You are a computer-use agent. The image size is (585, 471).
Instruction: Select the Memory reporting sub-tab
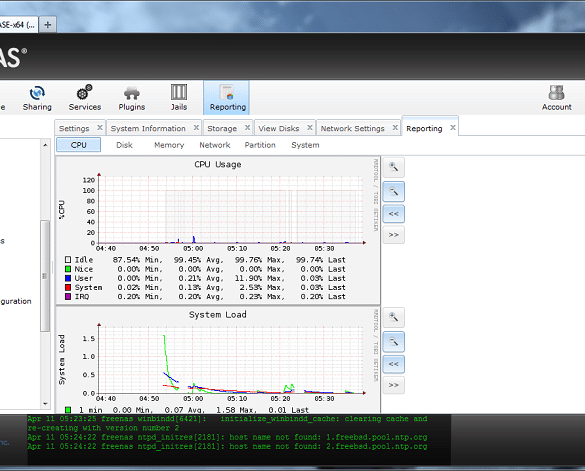(169, 145)
